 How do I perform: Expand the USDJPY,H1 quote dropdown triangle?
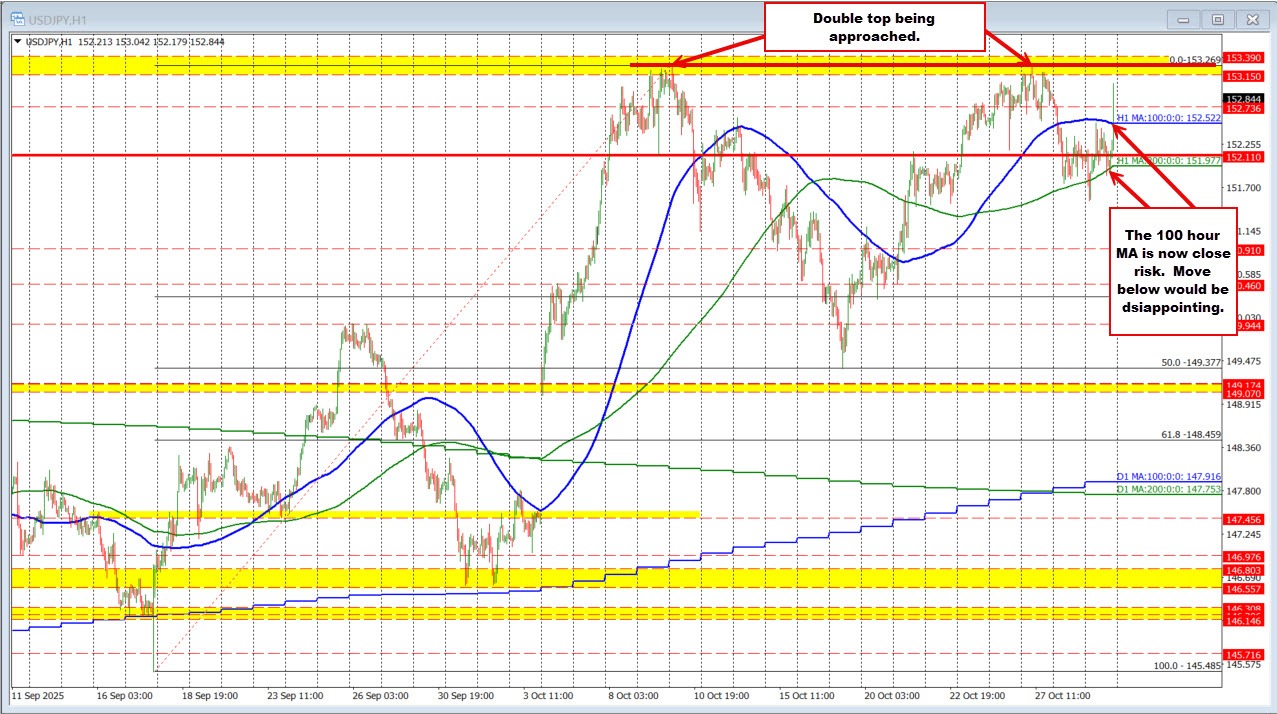[x=18, y=41]
